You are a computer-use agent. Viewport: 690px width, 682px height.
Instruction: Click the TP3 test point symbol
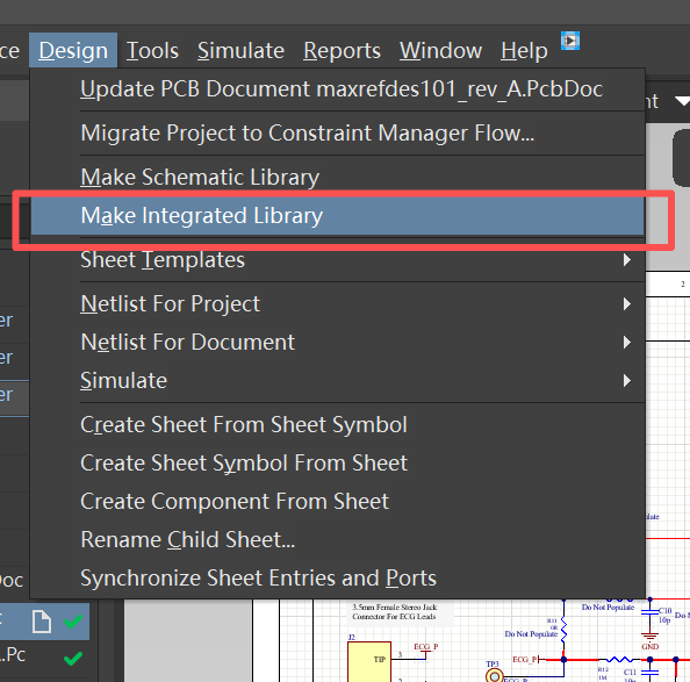point(494,675)
